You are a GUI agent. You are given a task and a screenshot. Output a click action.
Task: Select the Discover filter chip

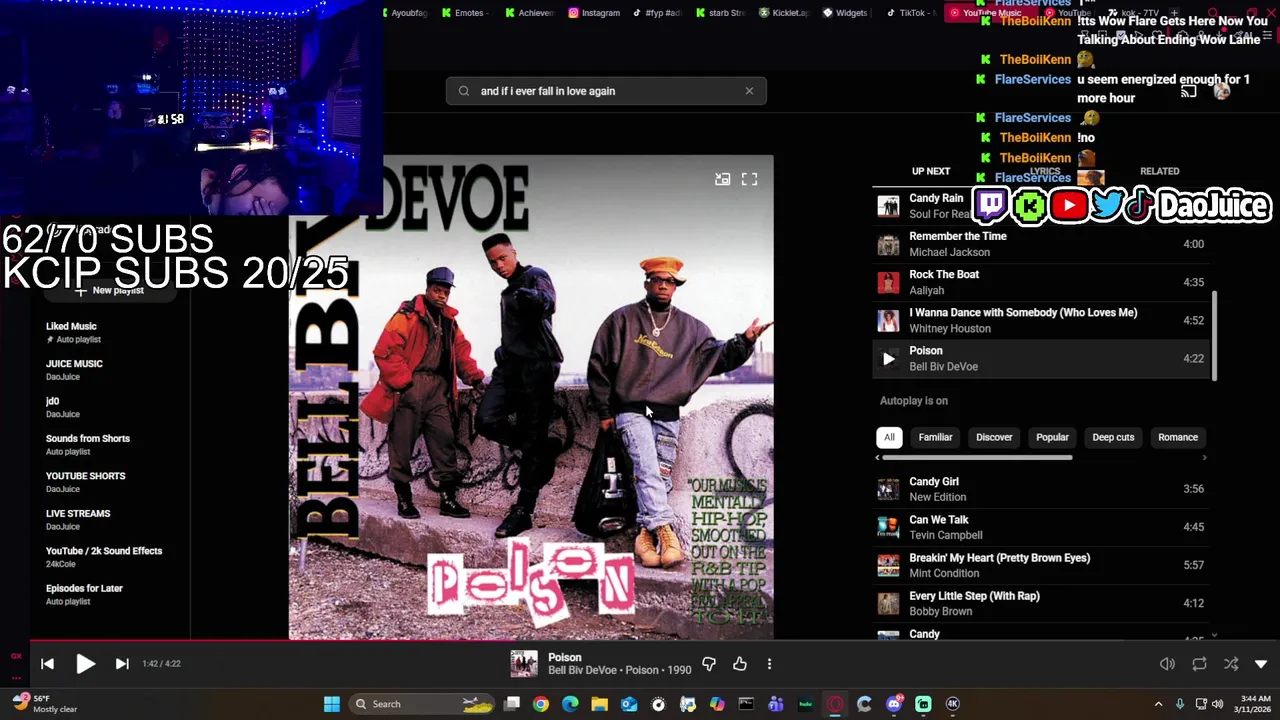(994, 437)
